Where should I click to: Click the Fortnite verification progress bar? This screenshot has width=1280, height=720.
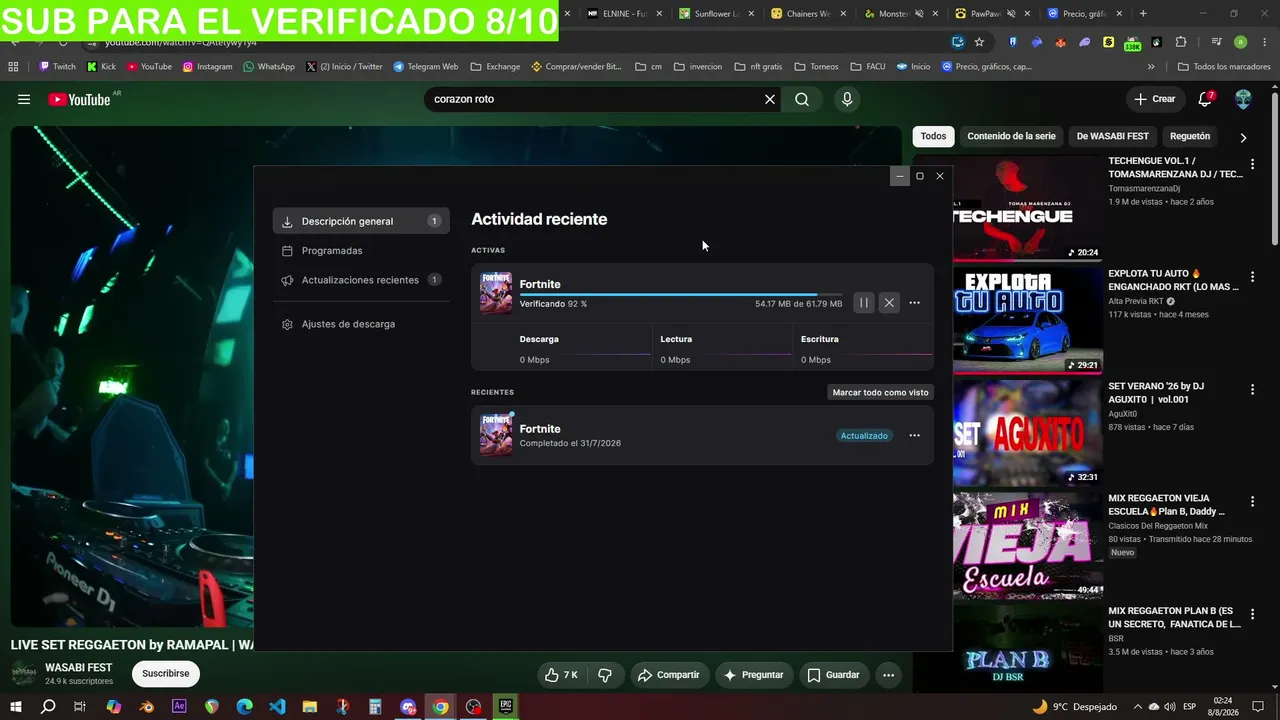681,295
